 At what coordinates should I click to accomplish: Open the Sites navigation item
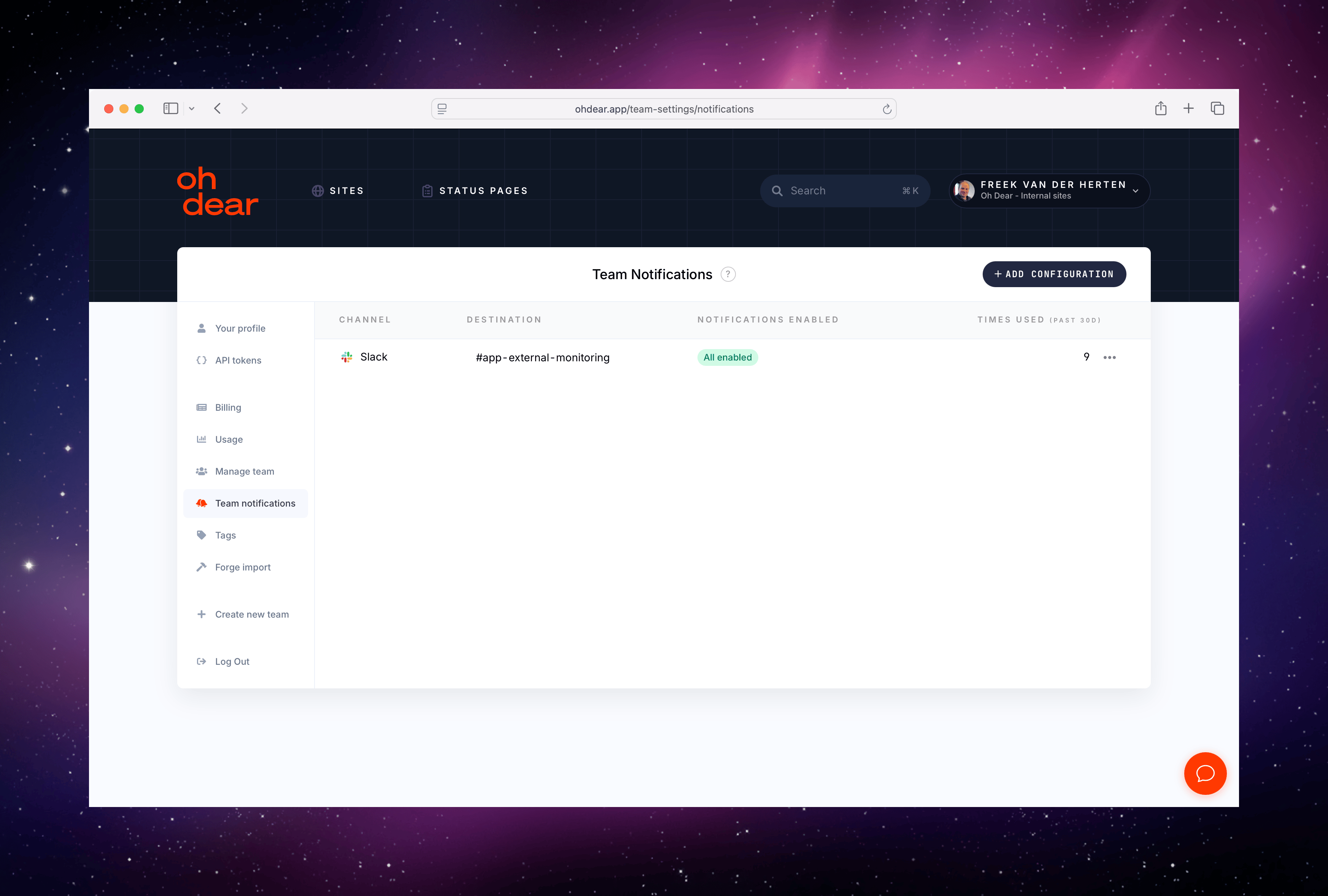(338, 191)
